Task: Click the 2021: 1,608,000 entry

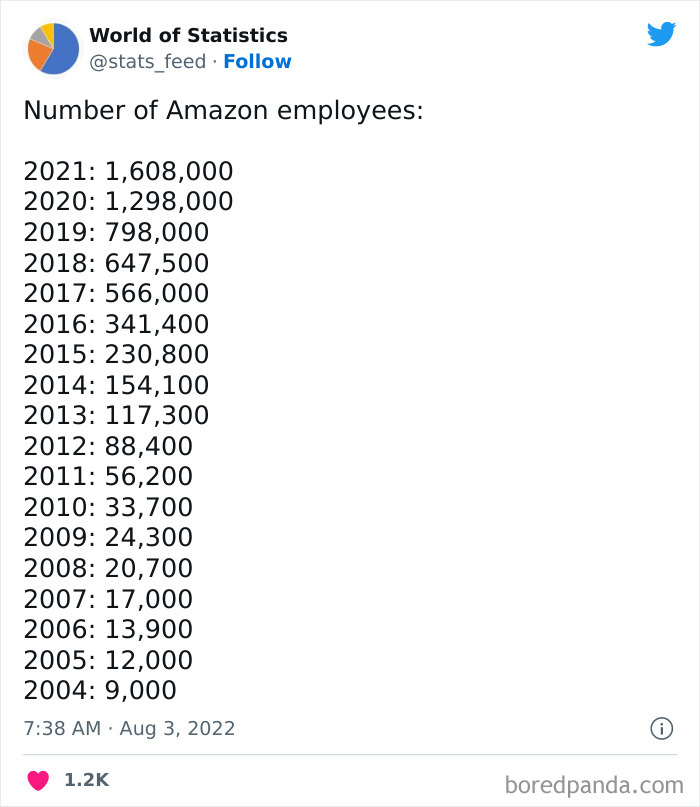Action: click(128, 171)
